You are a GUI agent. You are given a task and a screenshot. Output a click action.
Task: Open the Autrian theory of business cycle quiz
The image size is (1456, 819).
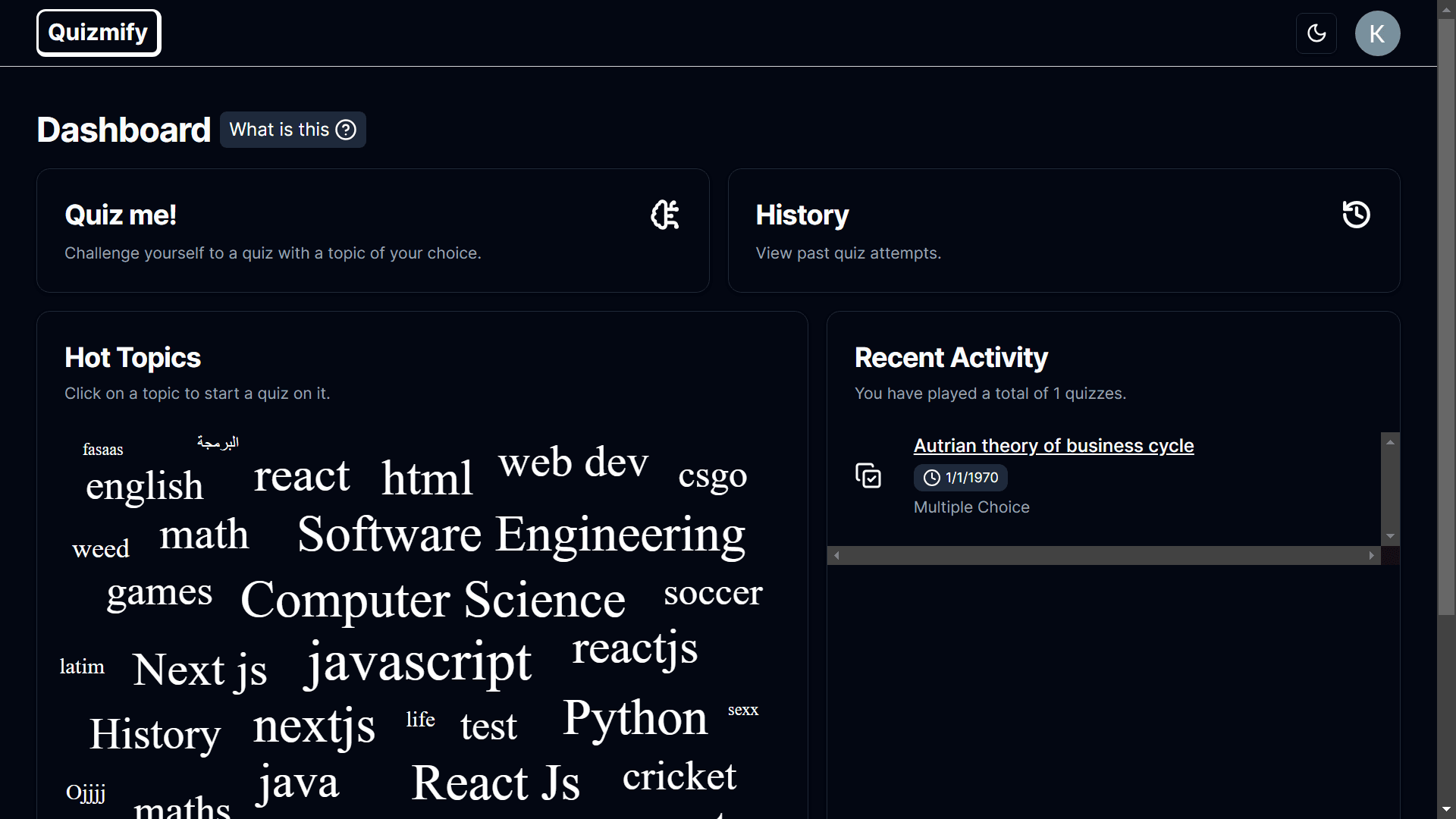tap(1053, 446)
